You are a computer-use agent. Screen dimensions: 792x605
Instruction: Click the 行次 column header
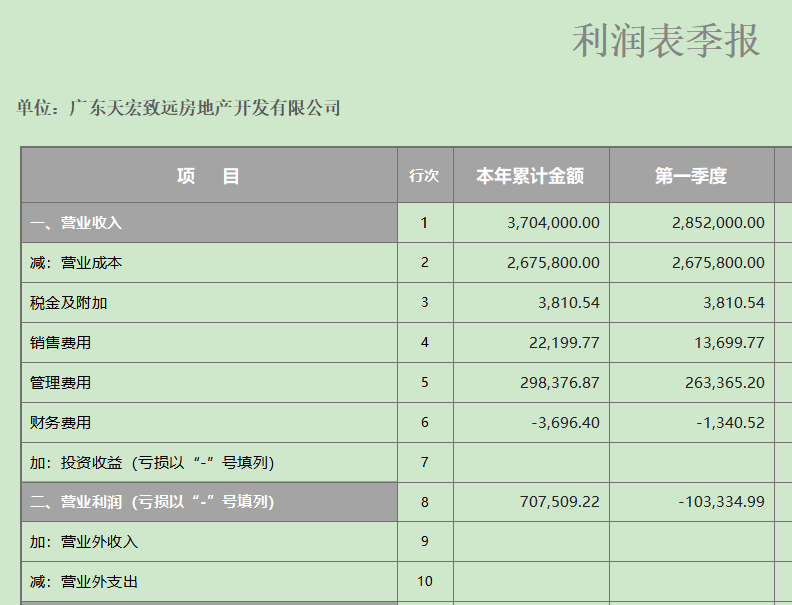425,175
